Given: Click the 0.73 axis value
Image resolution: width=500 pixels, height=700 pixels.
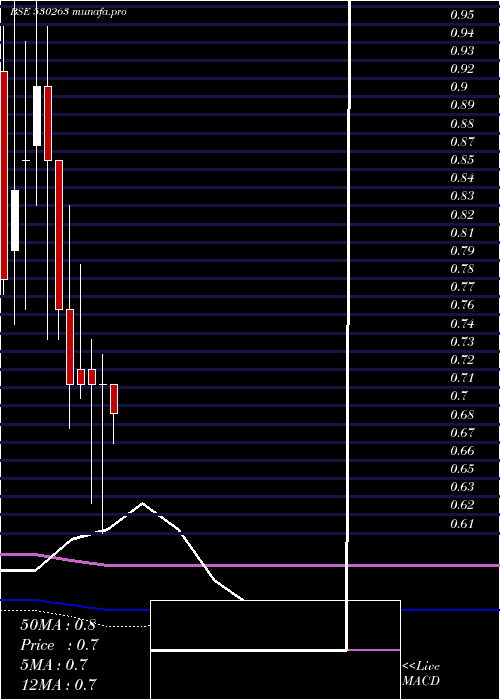Looking at the screenshot, I should [462, 342].
